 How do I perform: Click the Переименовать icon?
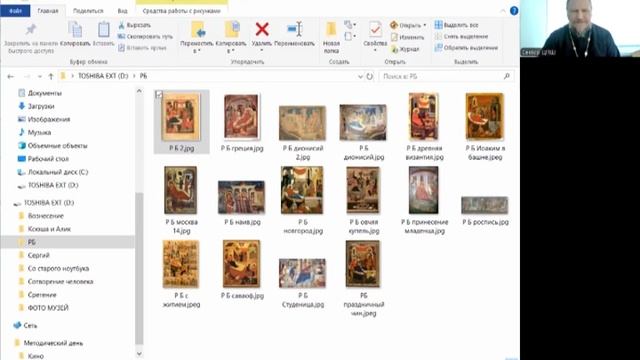pyautogui.click(x=294, y=29)
